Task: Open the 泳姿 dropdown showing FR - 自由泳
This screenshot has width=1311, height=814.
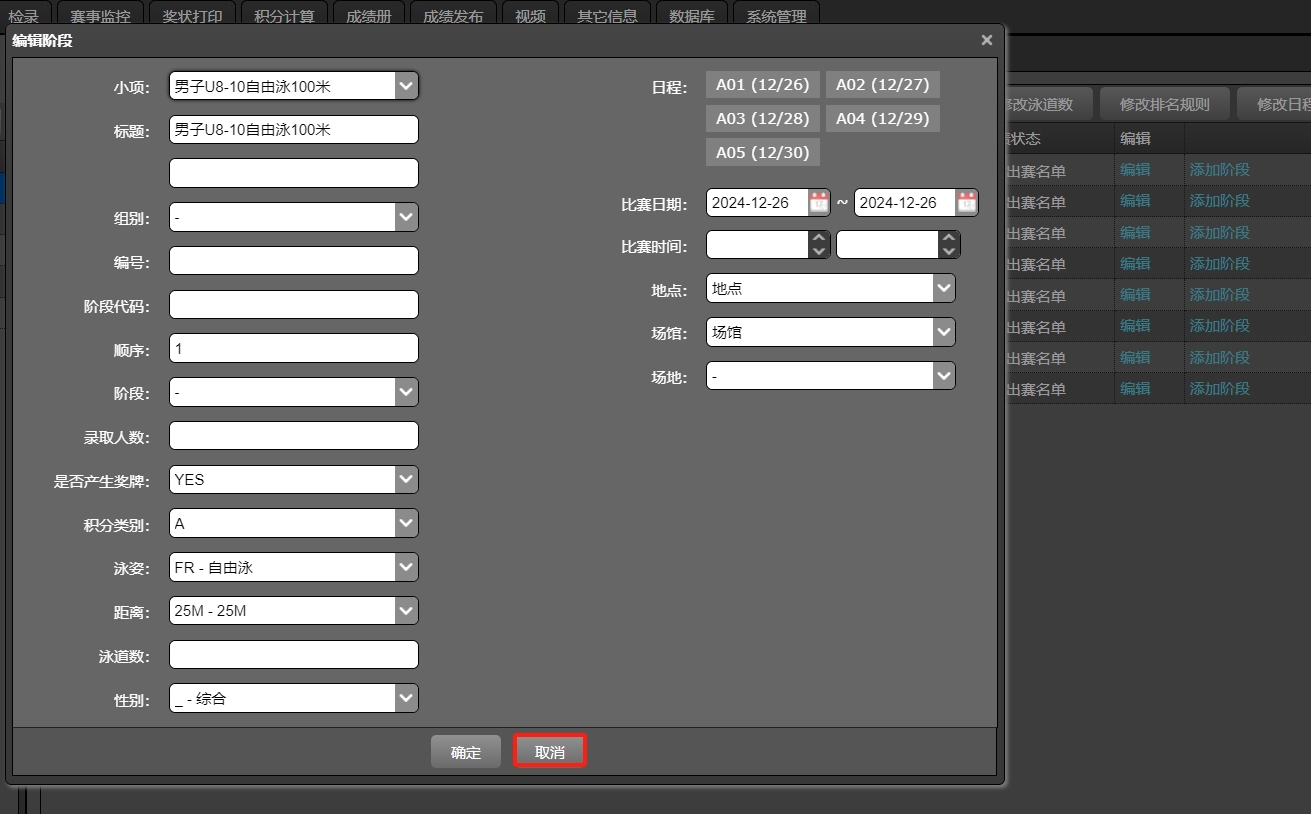Action: pyautogui.click(x=406, y=566)
